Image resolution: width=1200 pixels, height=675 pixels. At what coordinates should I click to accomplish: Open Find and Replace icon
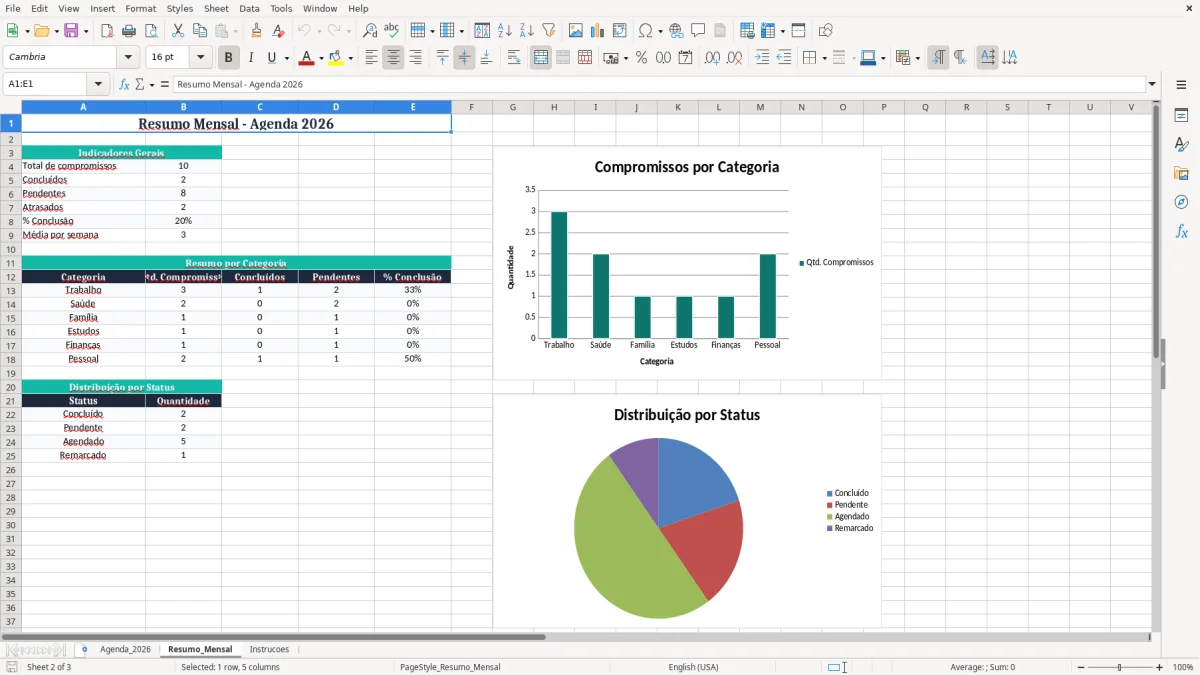tap(370, 31)
